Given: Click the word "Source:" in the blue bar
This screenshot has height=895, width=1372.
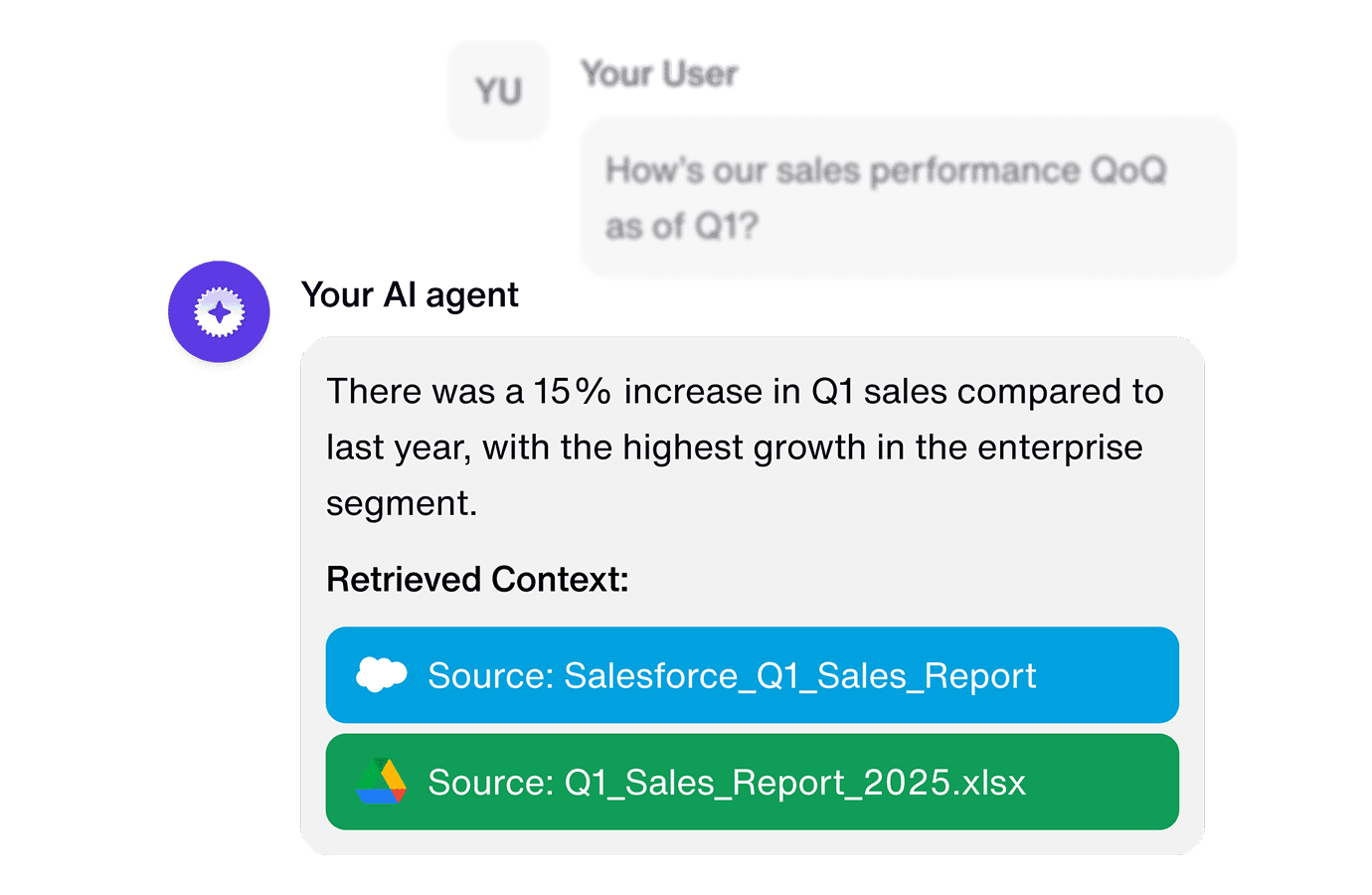Looking at the screenshot, I should point(490,676).
